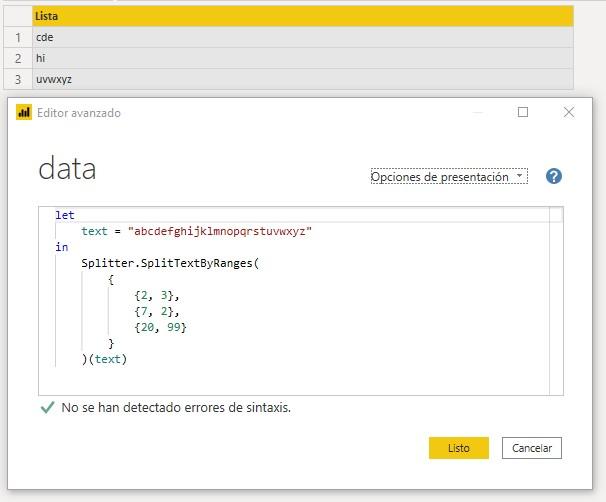606x502 pixels.
Task: Click the data query title
Action: click(67, 168)
